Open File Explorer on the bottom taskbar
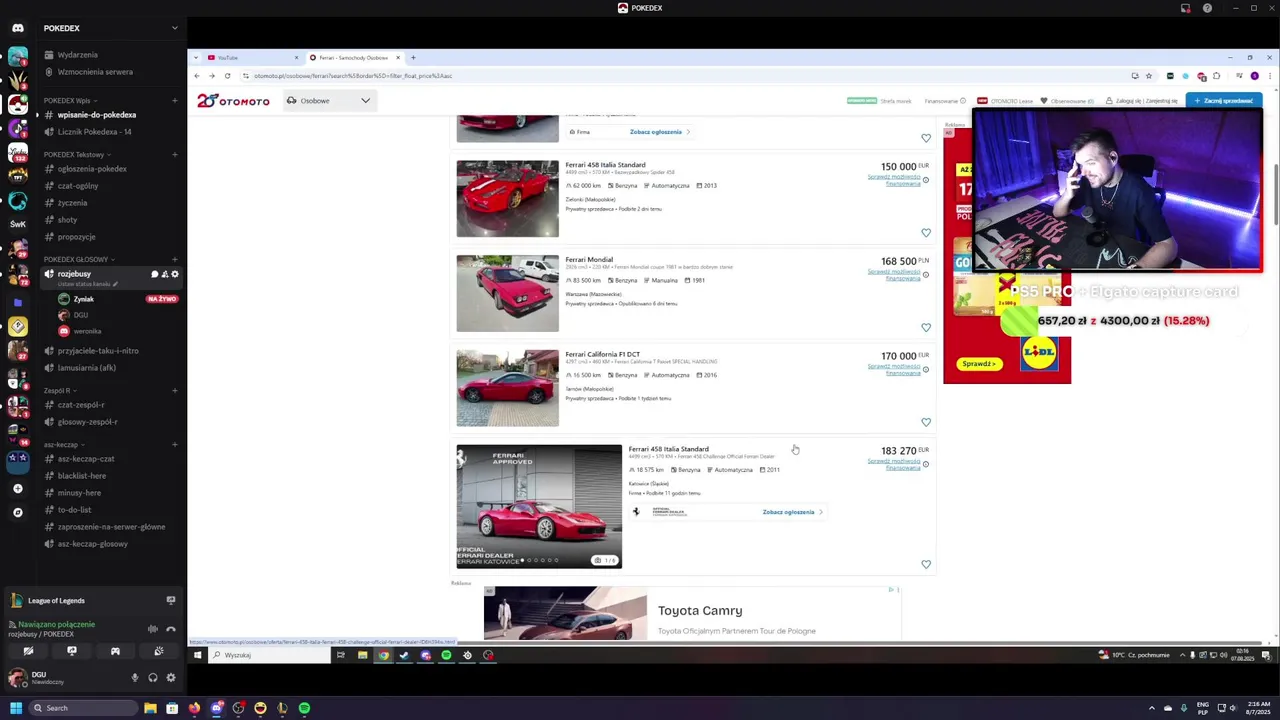The height and width of the screenshot is (720, 1280). [x=150, y=708]
